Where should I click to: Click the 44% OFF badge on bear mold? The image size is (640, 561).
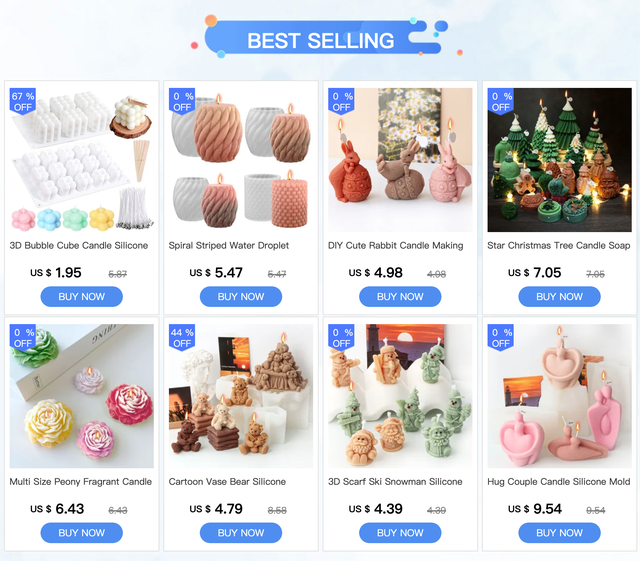coord(182,337)
